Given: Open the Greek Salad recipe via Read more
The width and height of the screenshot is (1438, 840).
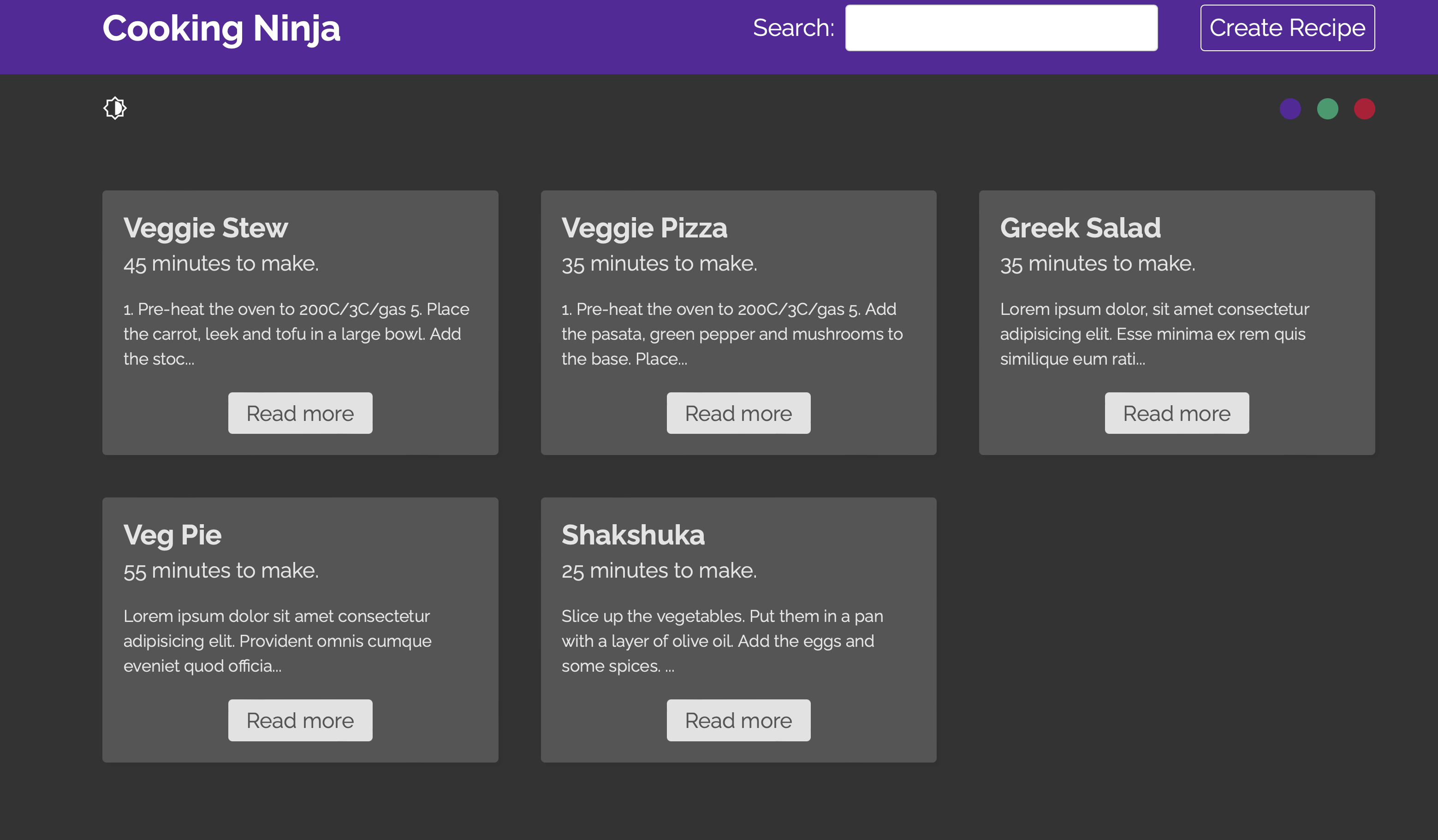Looking at the screenshot, I should point(1177,413).
